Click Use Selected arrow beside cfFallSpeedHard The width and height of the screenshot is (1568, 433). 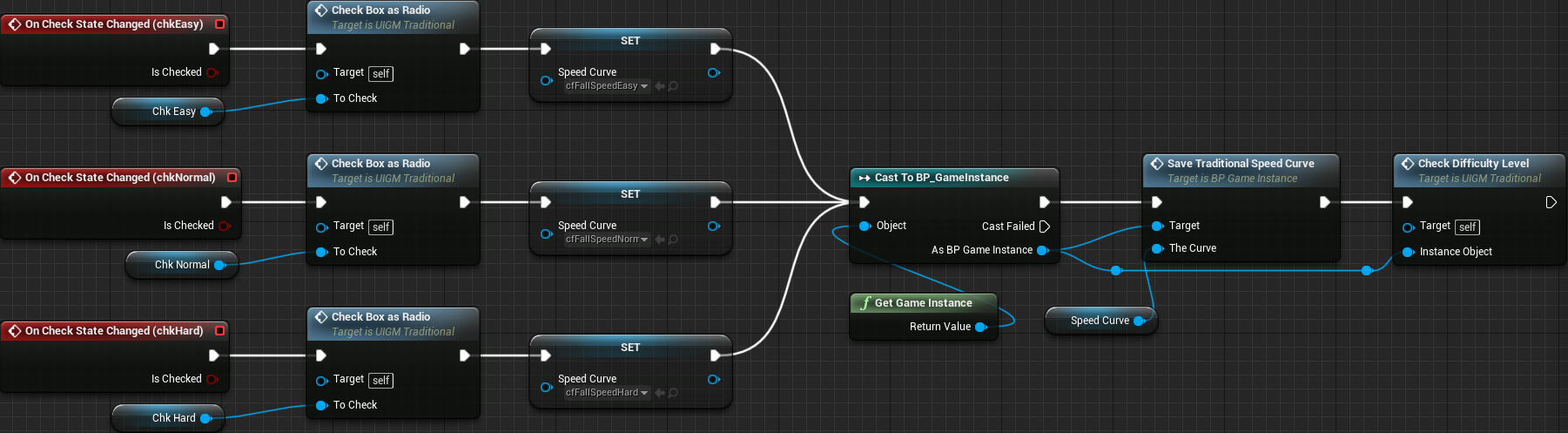coord(660,393)
